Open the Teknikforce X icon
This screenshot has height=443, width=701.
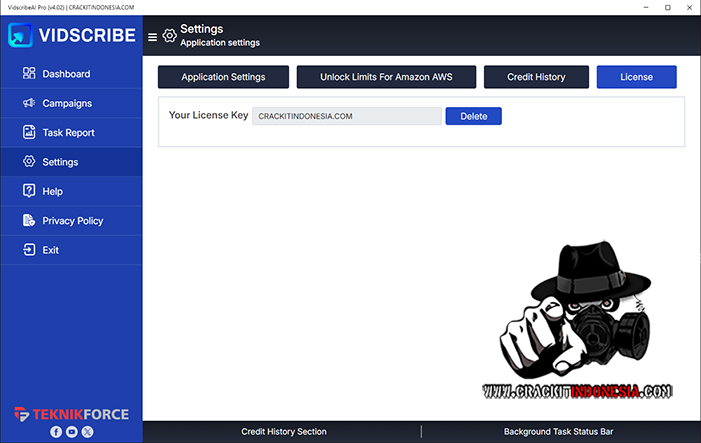(88, 432)
